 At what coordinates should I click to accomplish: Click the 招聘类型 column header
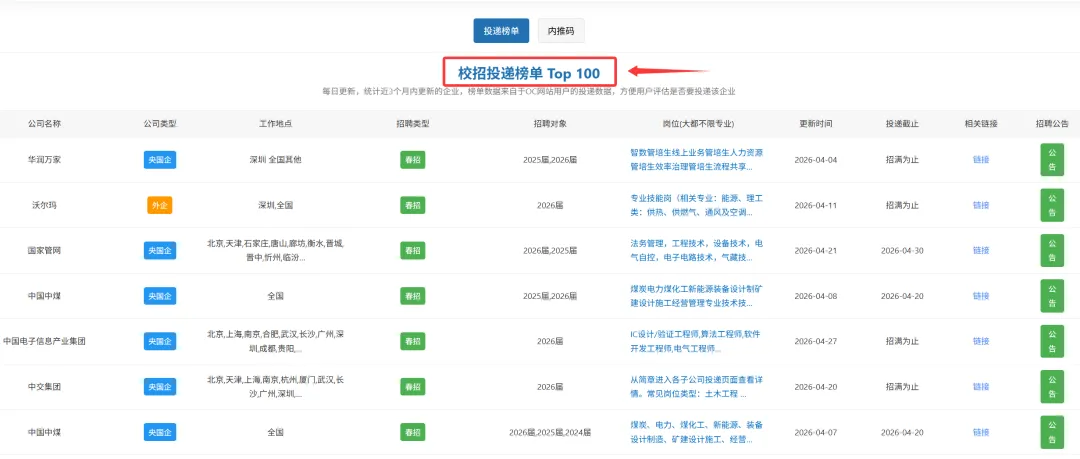(x=413, y=124)
